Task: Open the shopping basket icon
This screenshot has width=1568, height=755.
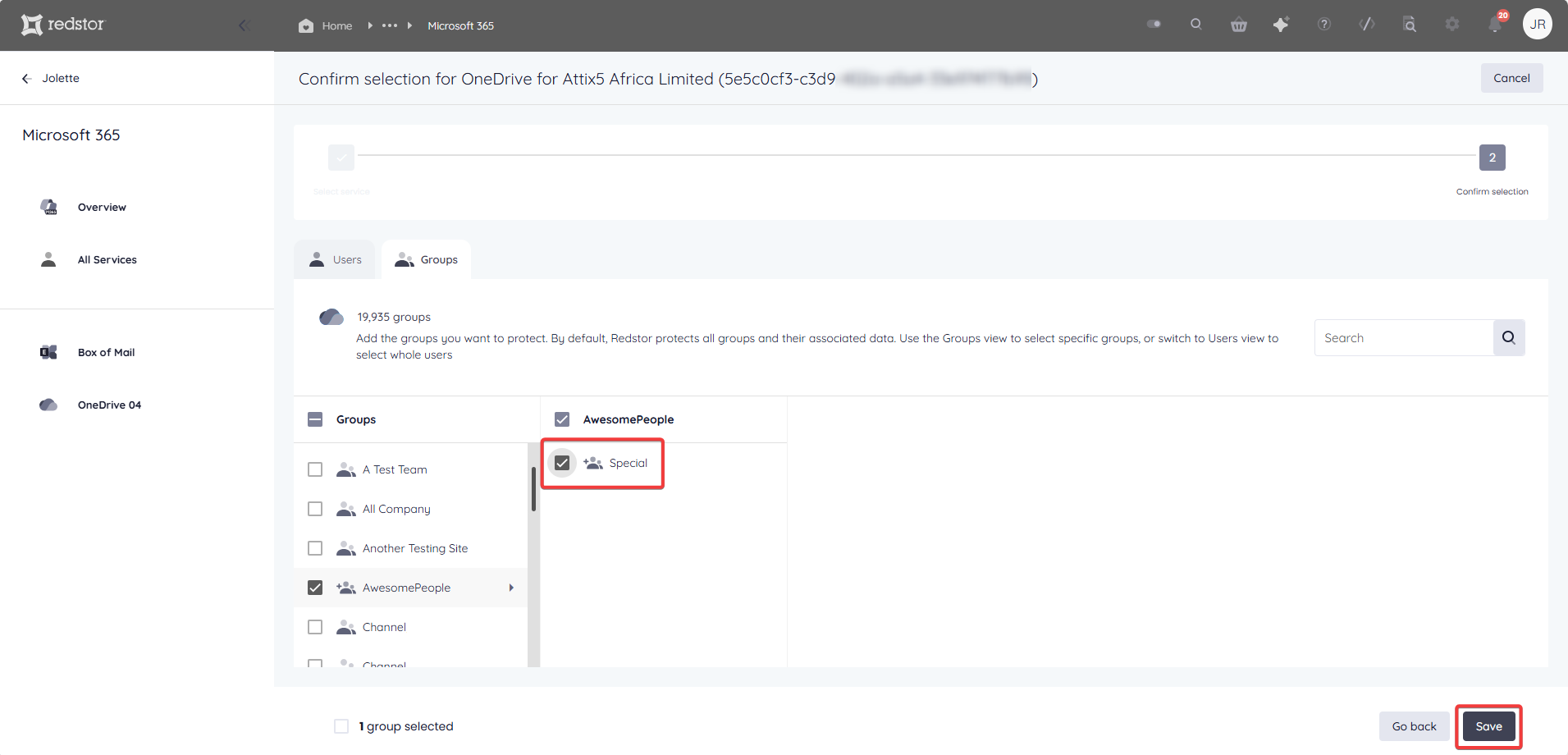Action: 1239,25
